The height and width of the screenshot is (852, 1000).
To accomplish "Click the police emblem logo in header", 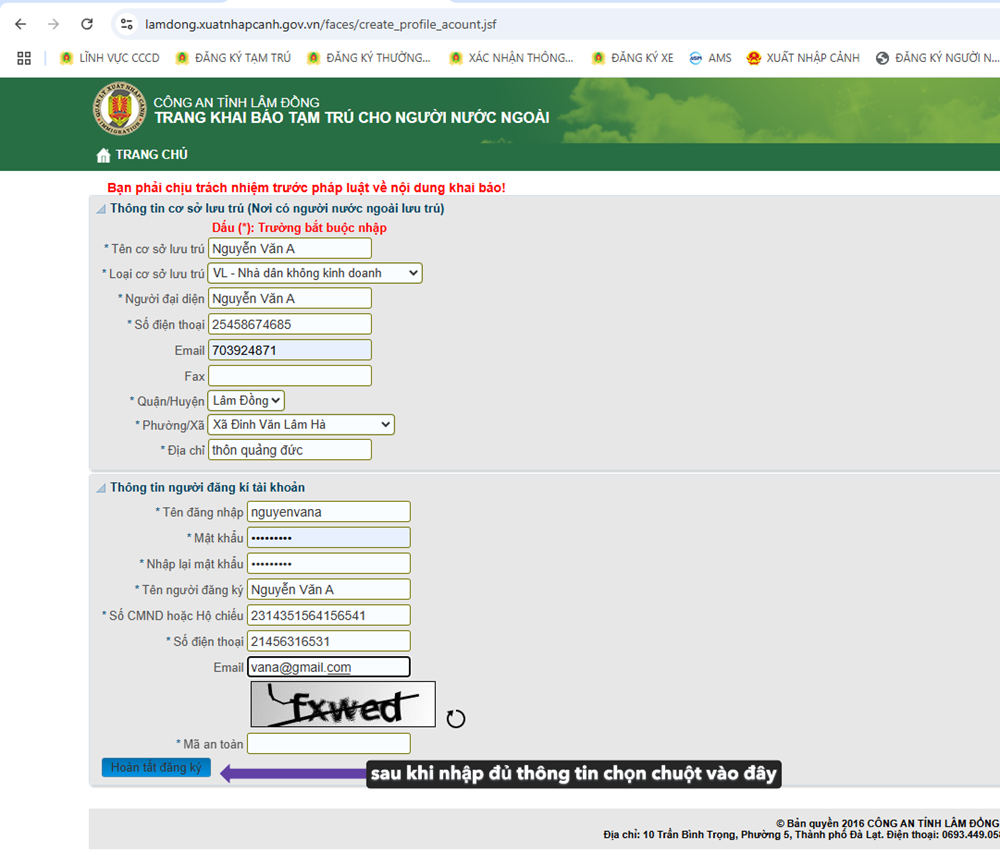I will click(x=119, y=110).
